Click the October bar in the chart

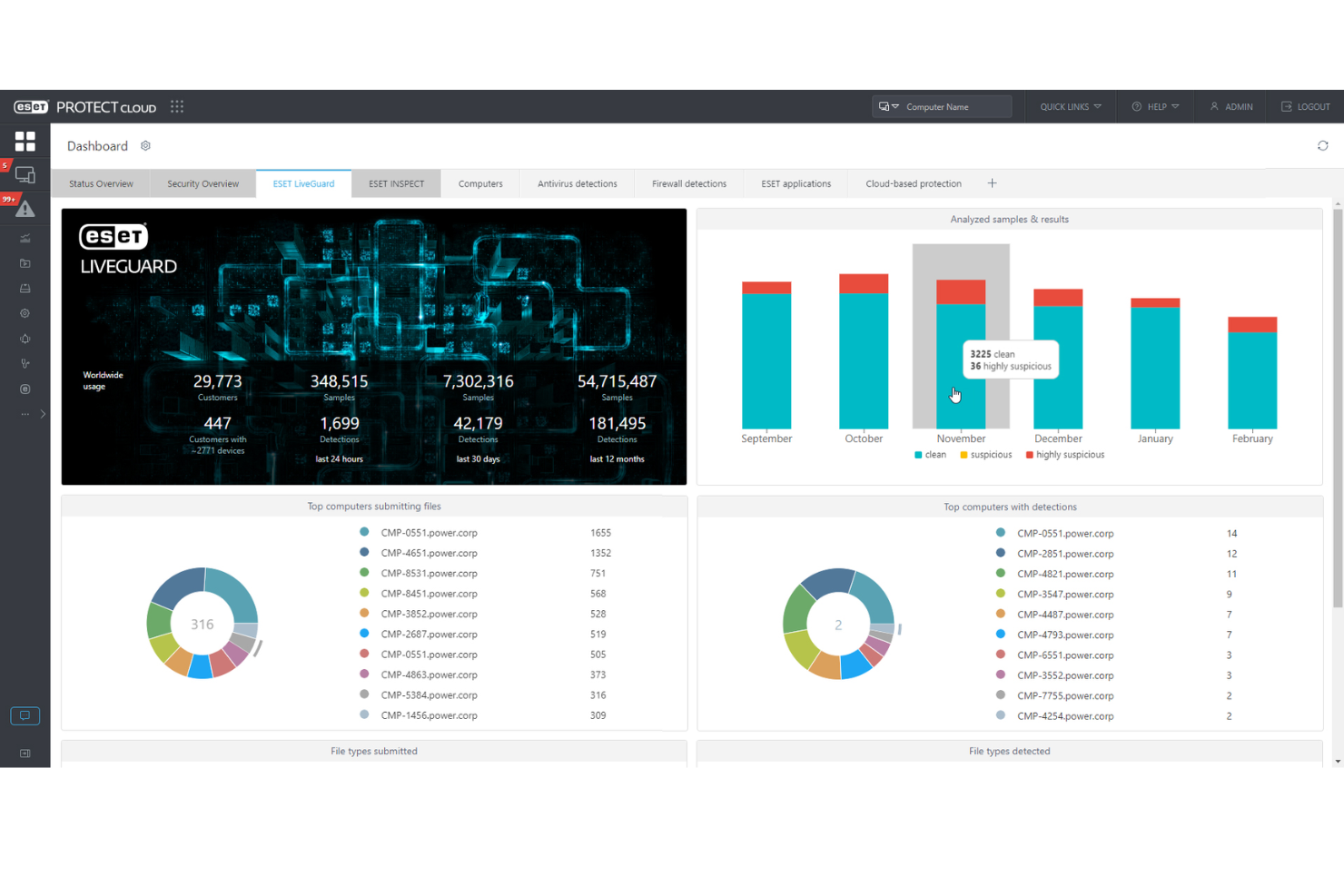coord(864,350)
